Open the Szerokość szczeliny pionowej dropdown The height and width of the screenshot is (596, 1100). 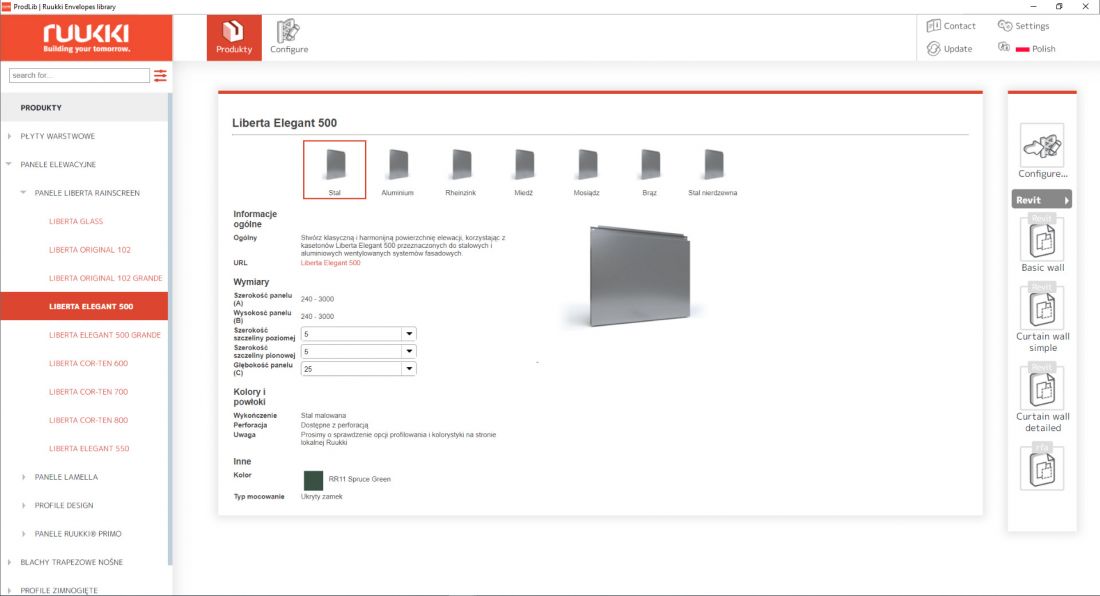pos(358,351)
